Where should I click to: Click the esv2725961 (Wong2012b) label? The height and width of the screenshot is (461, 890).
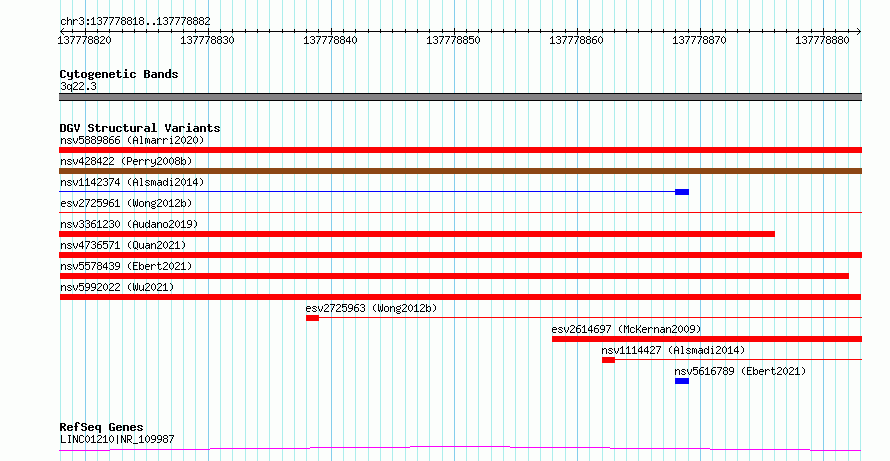click(126, 203)
